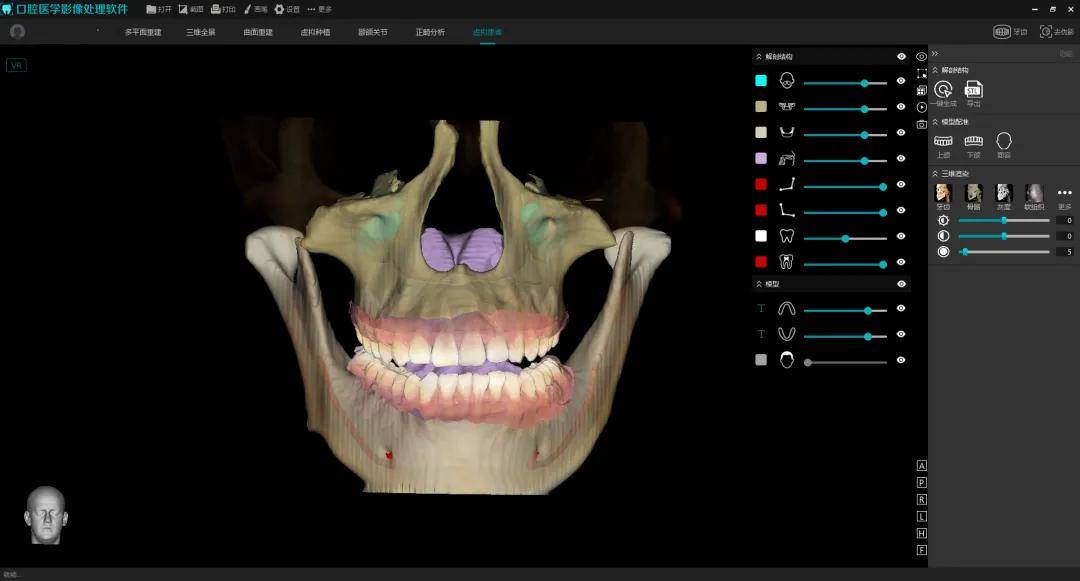Click the cyan color swatch for skull
Viewport: 1080px width, 581px height.
(761, 81)
